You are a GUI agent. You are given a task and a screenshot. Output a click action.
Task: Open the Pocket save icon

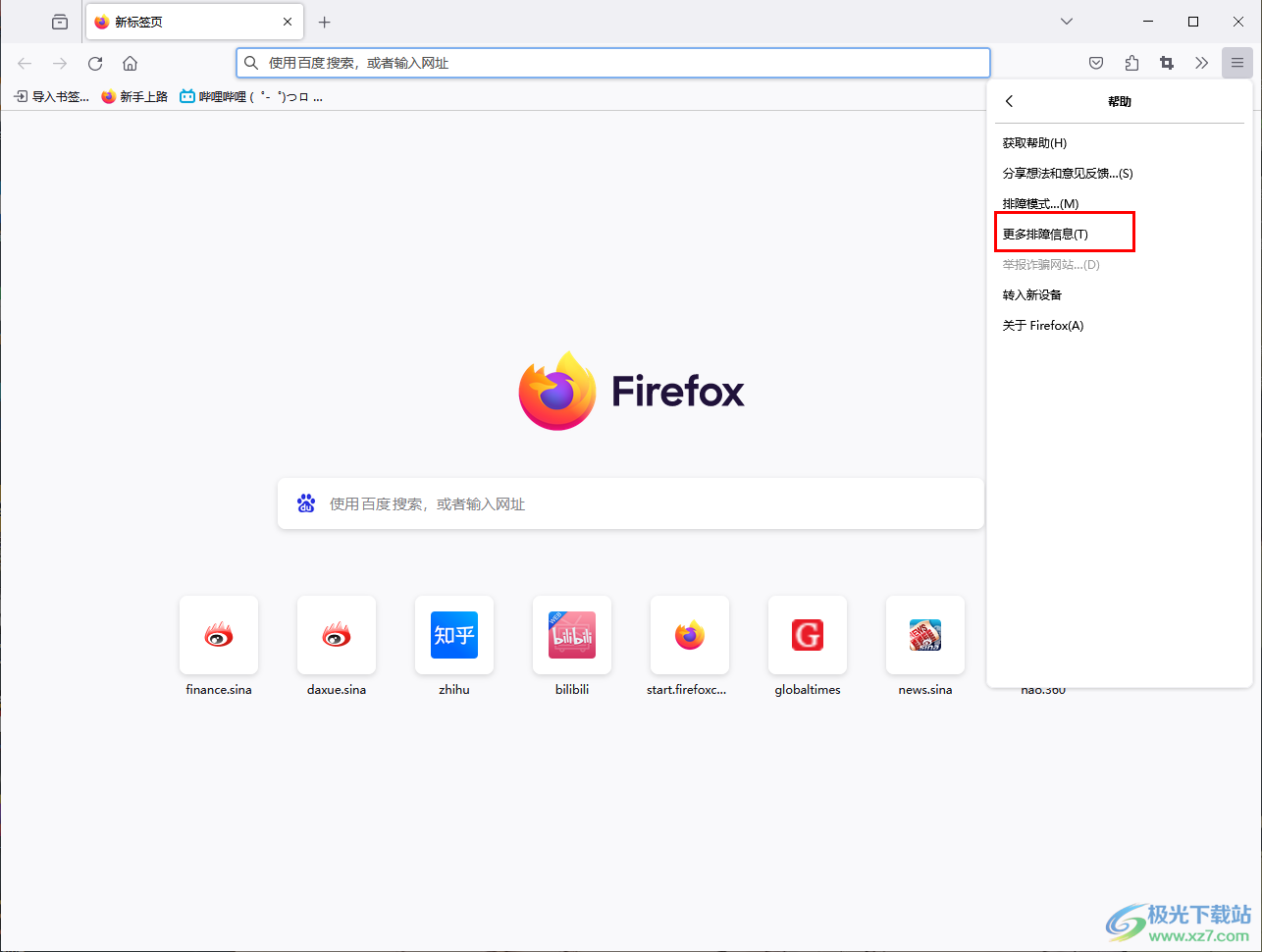(1096, 63)
